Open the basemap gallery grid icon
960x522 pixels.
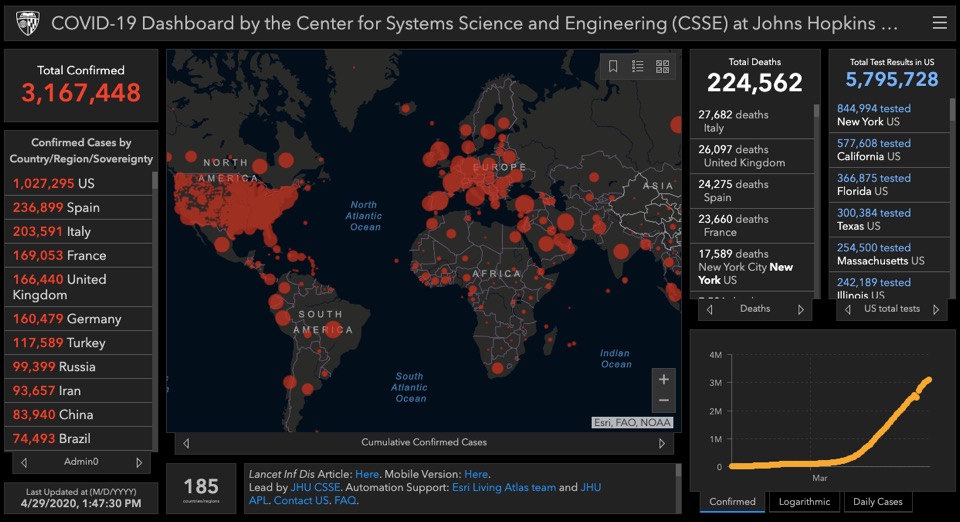[662, 66]
